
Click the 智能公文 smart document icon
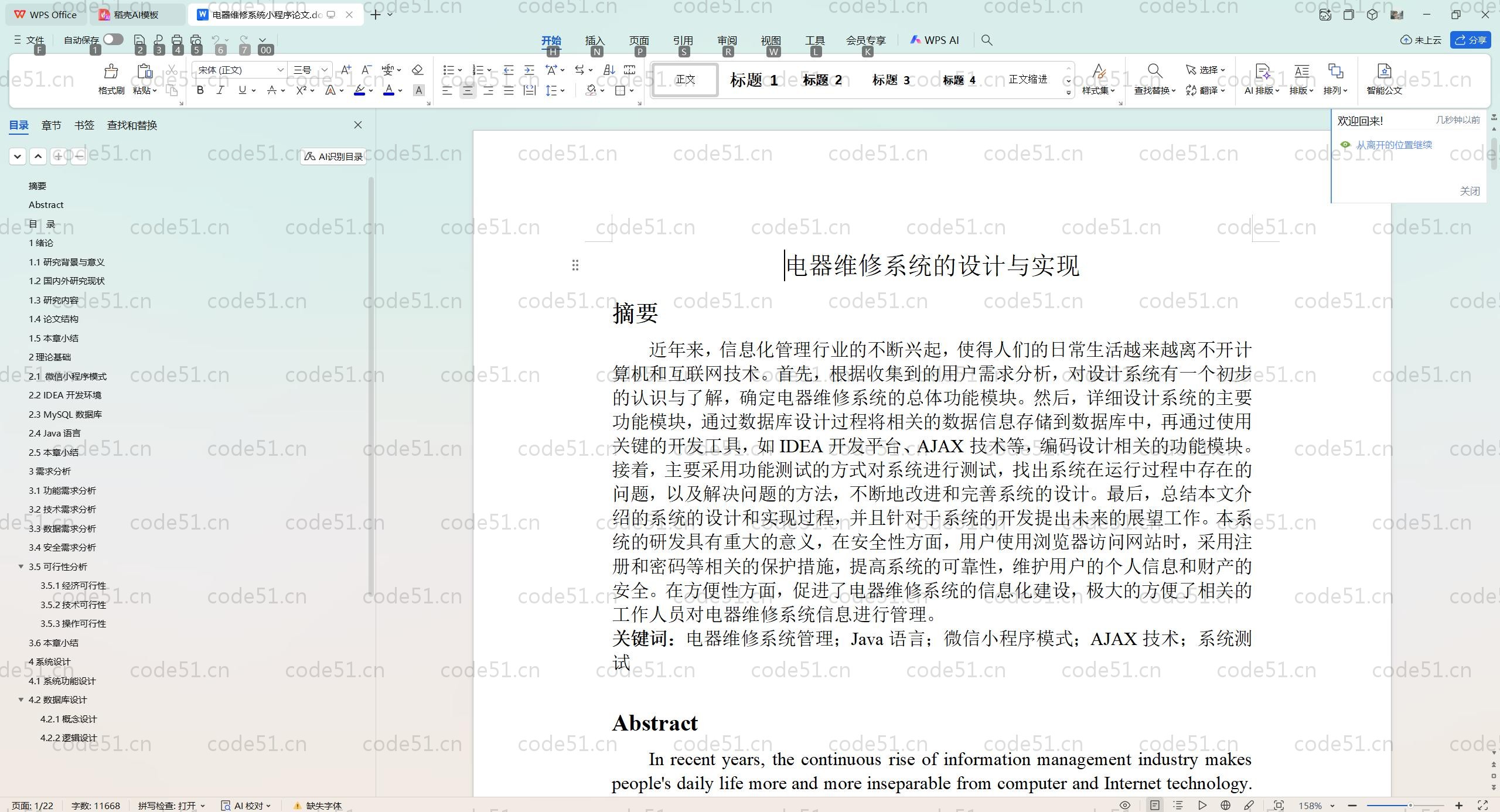tap(1384, 79)
